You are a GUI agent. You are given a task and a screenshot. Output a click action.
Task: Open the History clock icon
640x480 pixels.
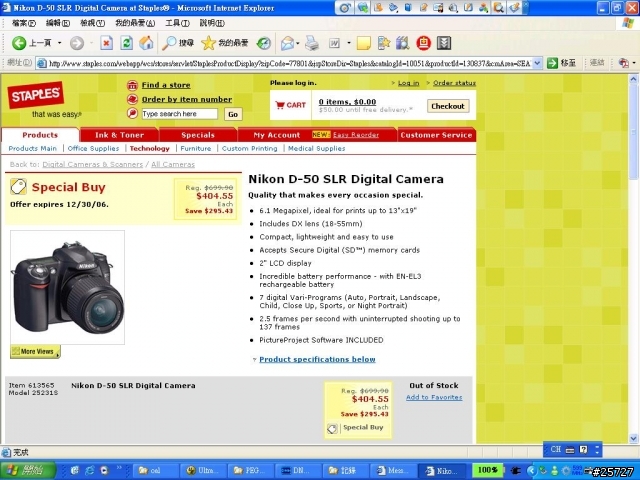coord(264,43)
